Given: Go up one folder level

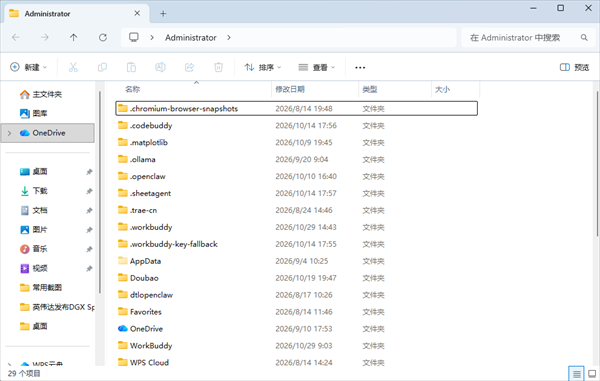Looking at the screenshot, I should [73, 37].
